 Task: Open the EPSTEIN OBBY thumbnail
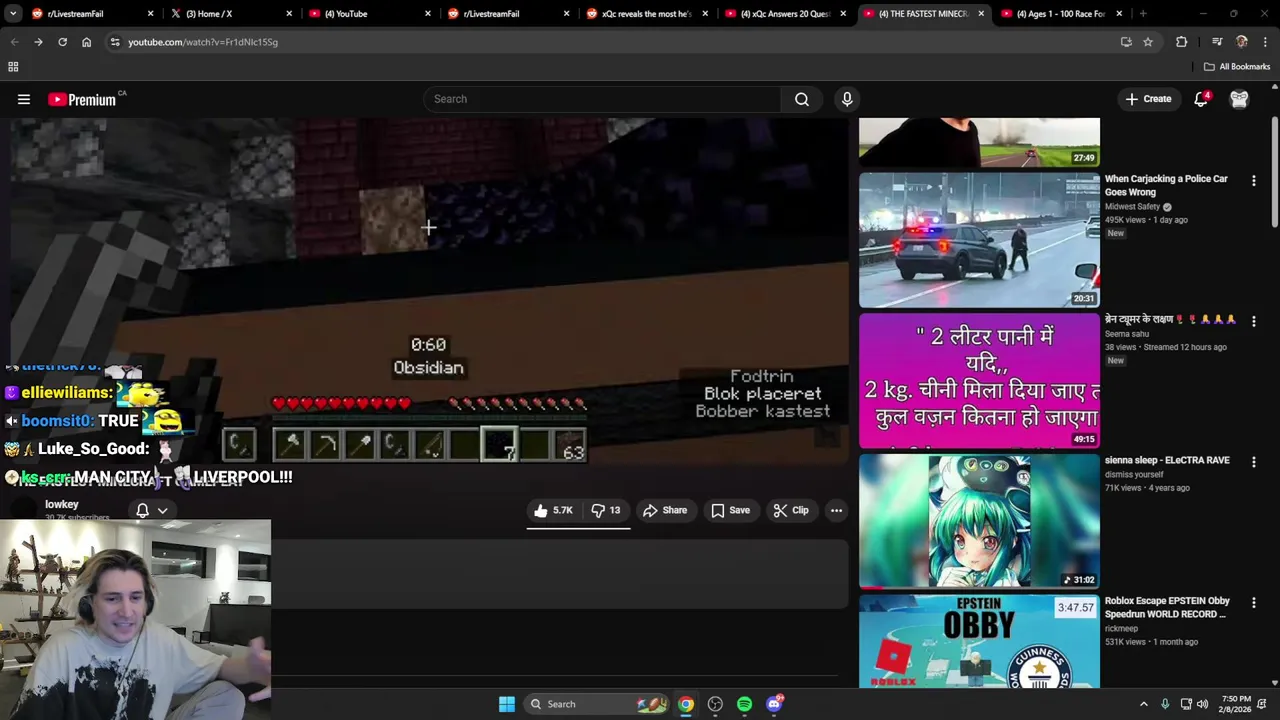click(x=979, y=642)
